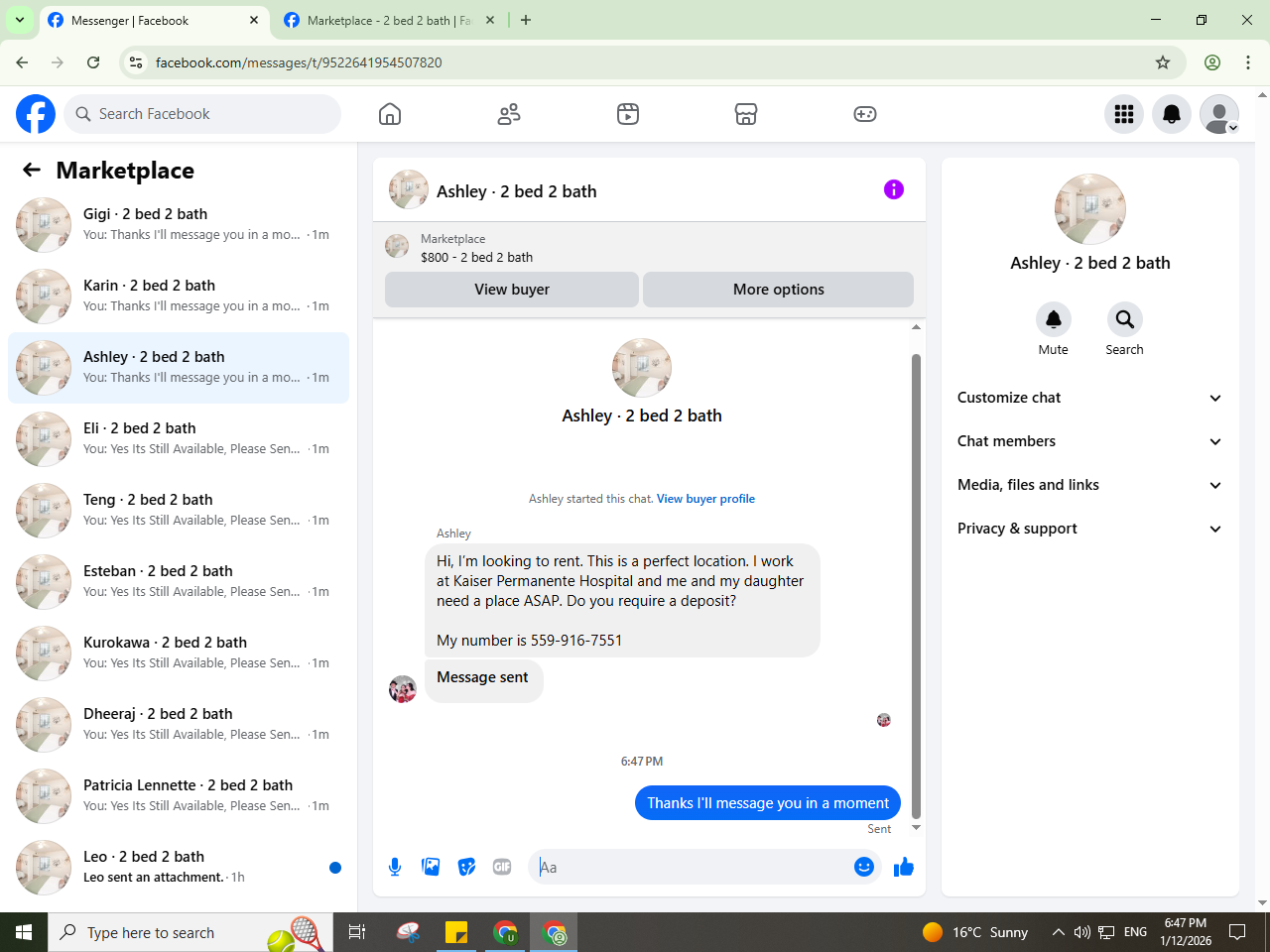Bookmark this page with the star icon
This screenshot has height=952, width=1270.
1163,62
